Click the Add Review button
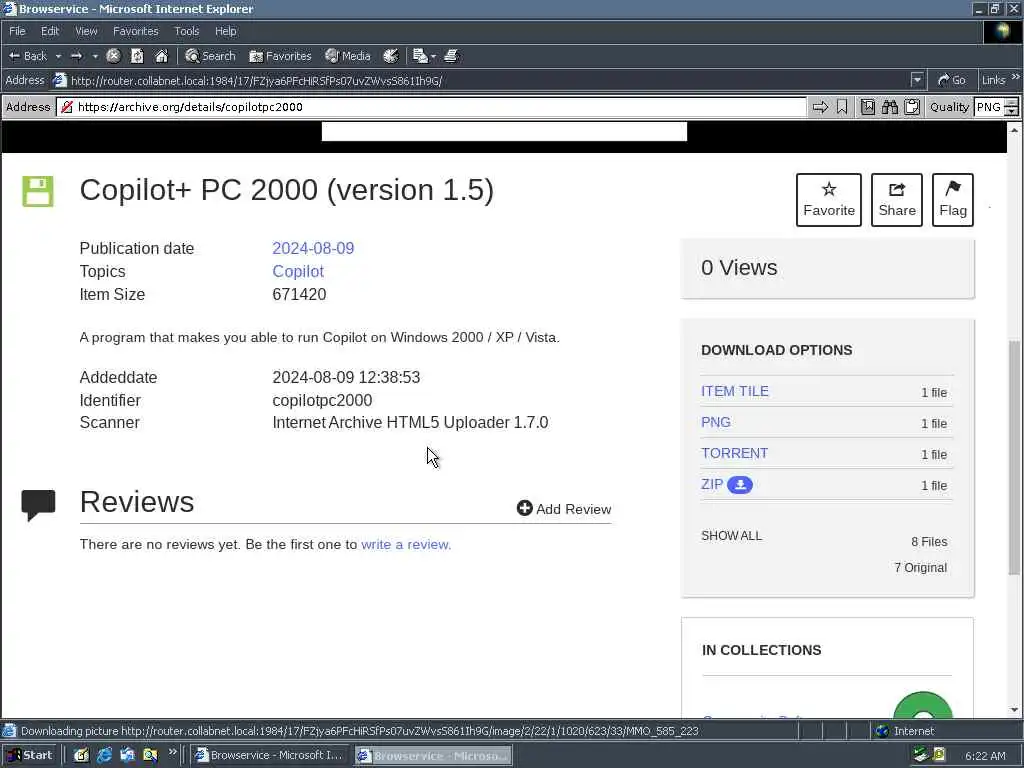 [564, 509]
